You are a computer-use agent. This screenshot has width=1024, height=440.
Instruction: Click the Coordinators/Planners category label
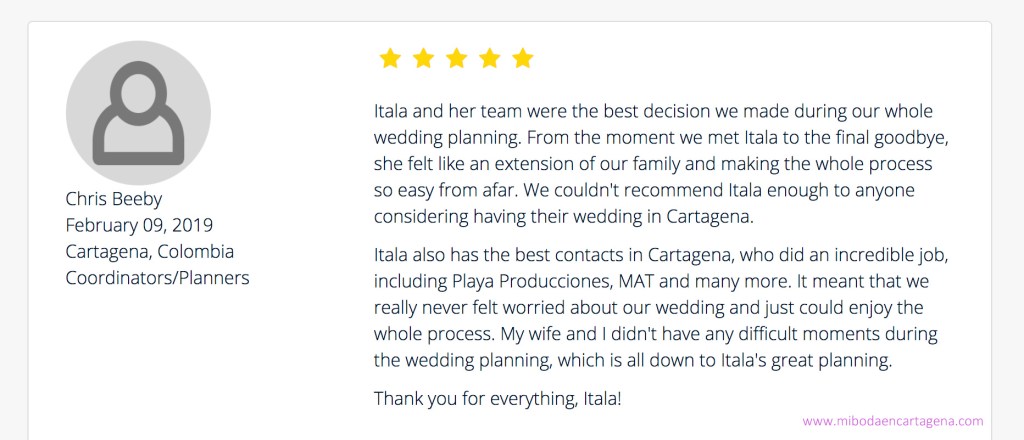pyautogui.click(x=157, y=277)
